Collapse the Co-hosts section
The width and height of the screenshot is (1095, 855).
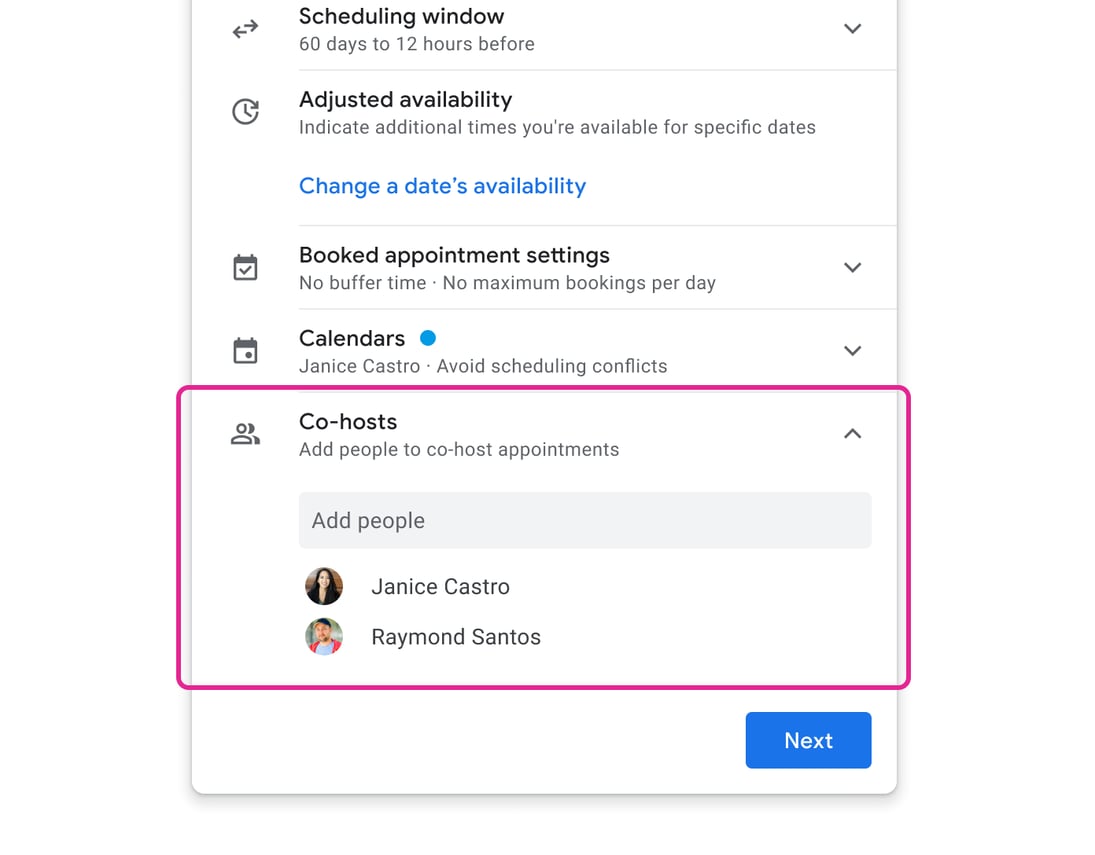853,433
